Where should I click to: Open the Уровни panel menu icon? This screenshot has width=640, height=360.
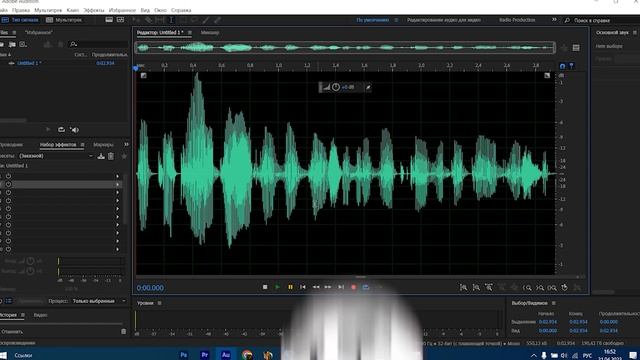(x=160, y=303)
